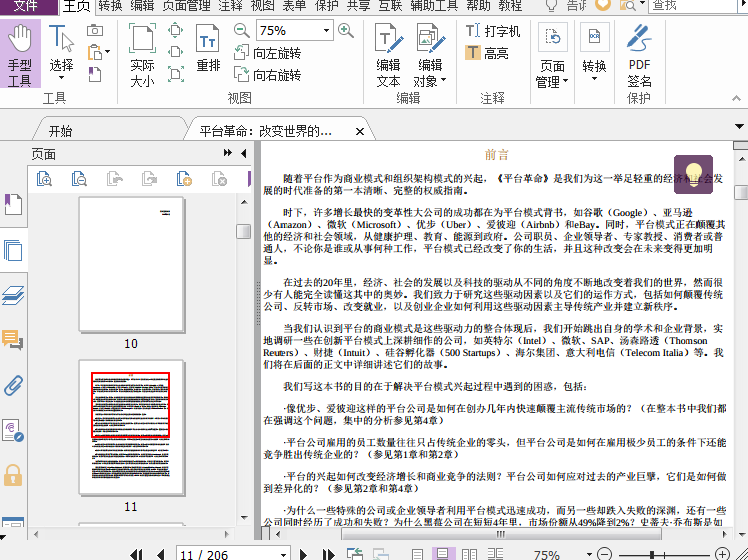Switch to continuous page view mode

[442, 554]
